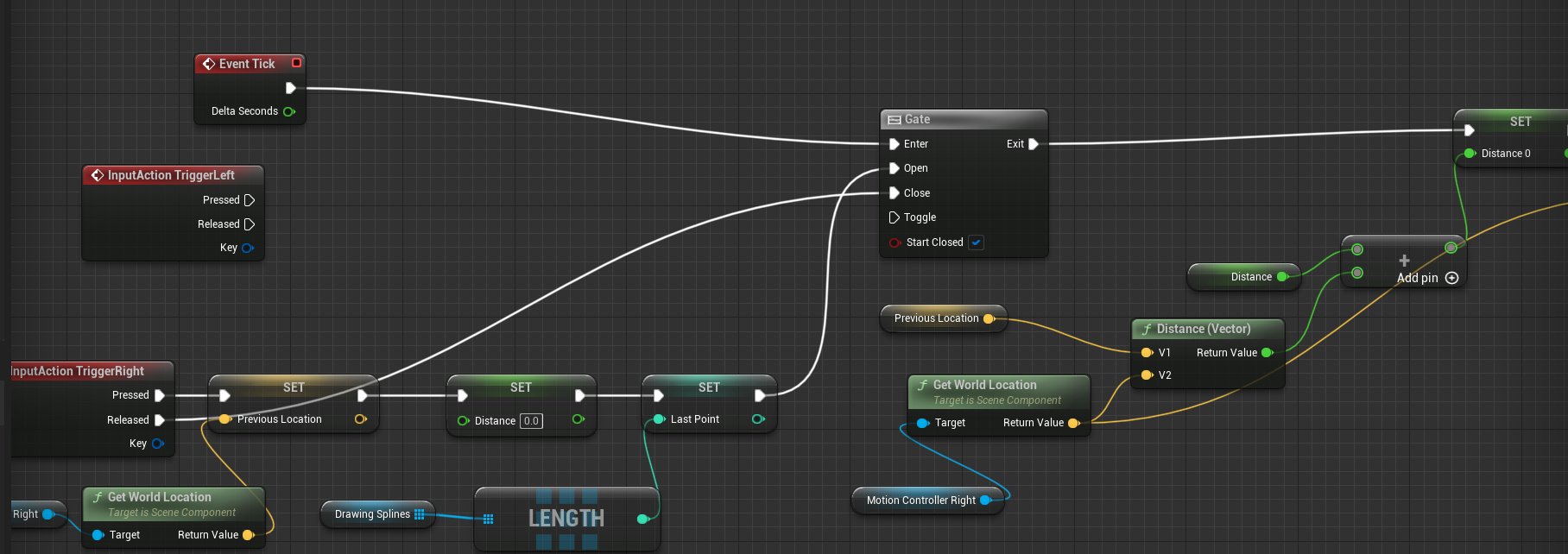Click the Distance (Vector) V1 pin
The image size is (1568, 554).
point(1148,353)
